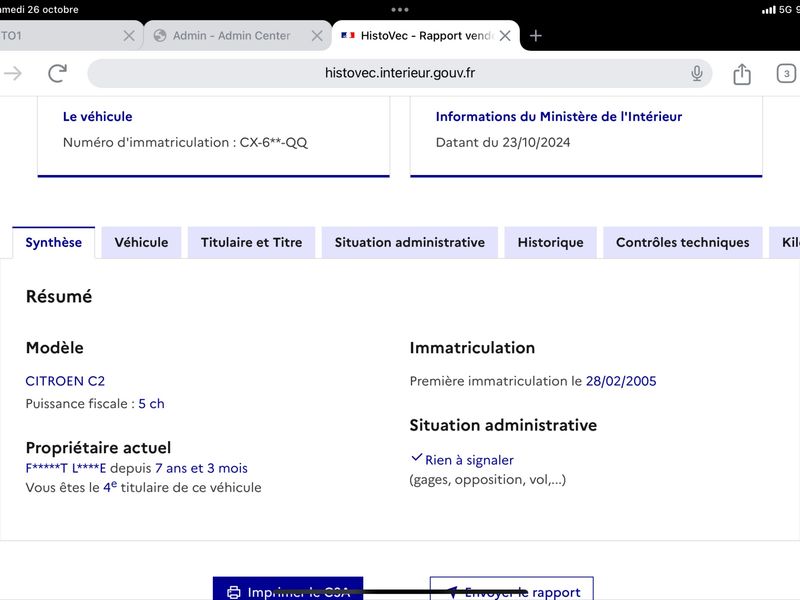Click the 28/02/2005 registration date
Image resolution: width=800 pixels, height=600 pixels.
(x=621, y=381)
